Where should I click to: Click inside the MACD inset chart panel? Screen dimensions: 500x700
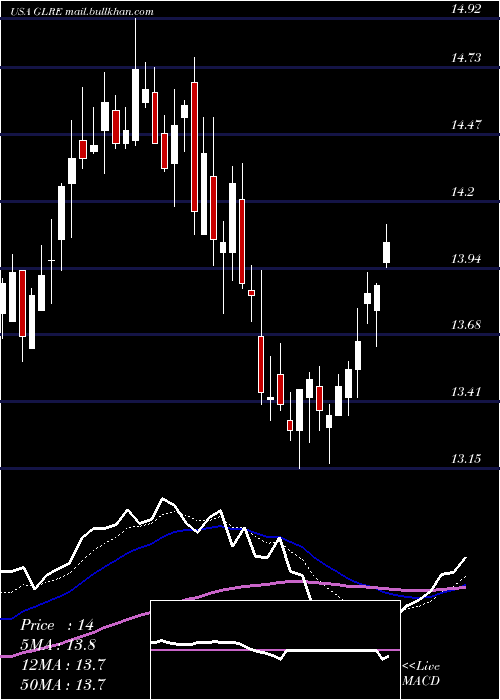point(275,650)
